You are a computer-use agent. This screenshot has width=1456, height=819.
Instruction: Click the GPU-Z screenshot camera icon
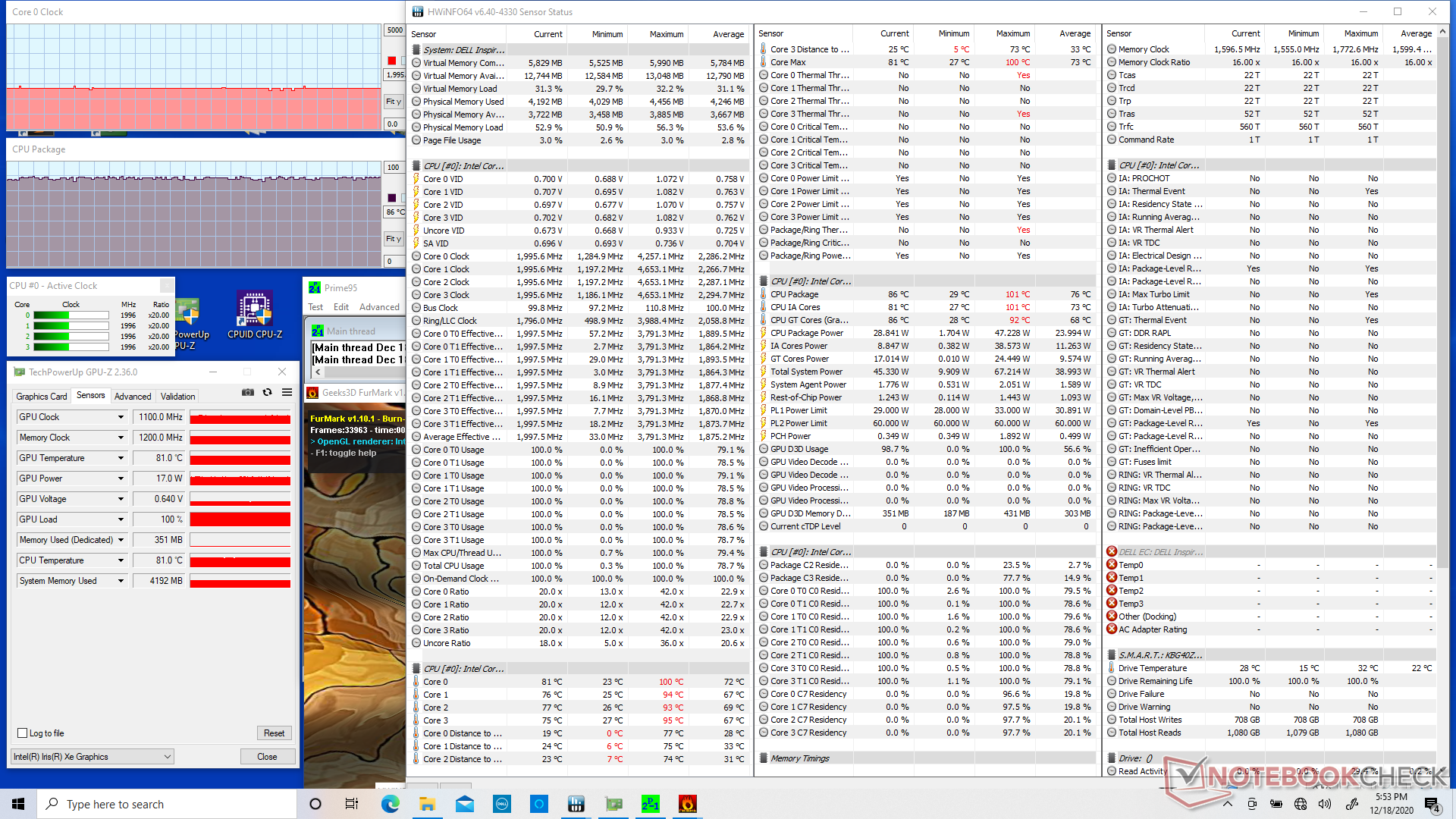pos(248,393)
